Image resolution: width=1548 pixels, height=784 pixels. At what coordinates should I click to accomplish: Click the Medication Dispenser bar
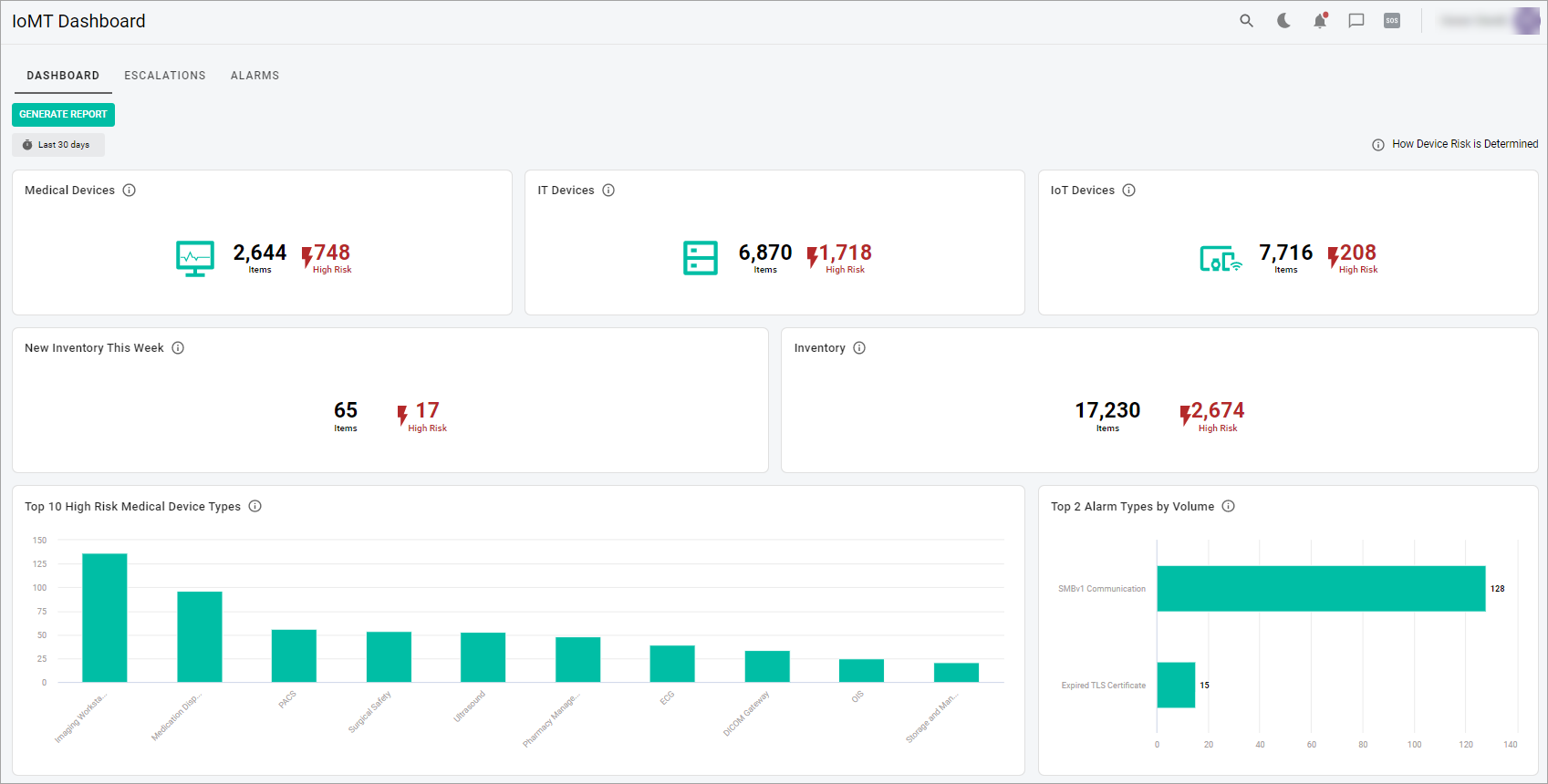coord(200,636)
